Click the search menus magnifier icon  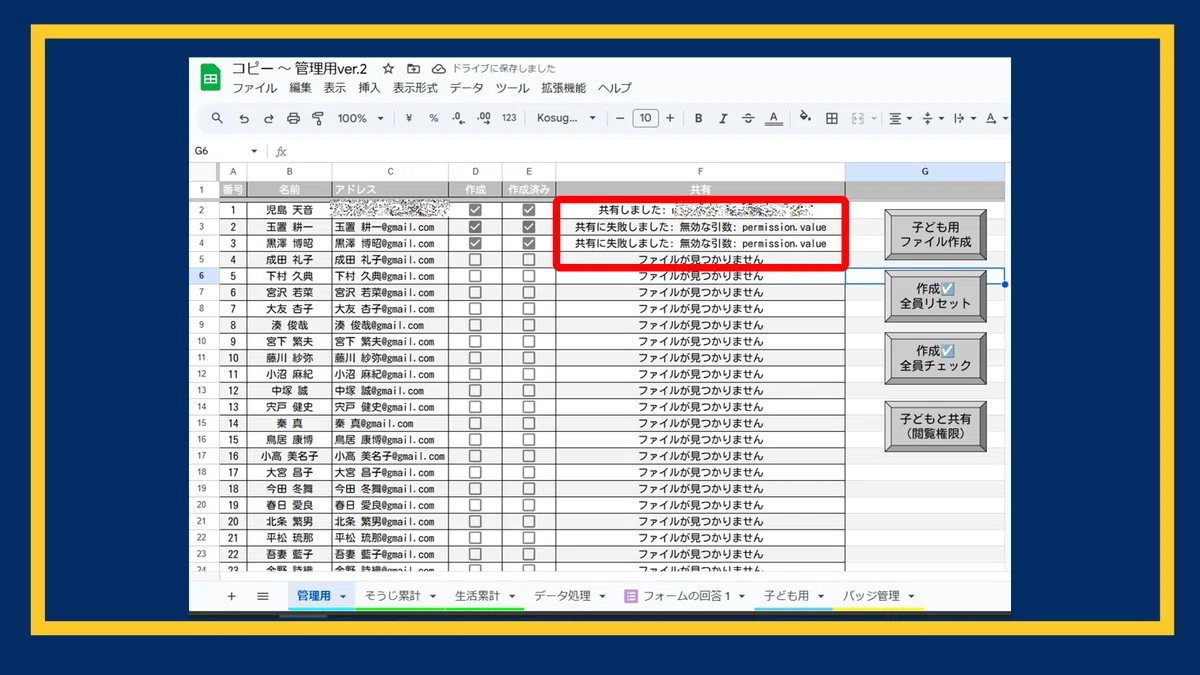[217, 118]
